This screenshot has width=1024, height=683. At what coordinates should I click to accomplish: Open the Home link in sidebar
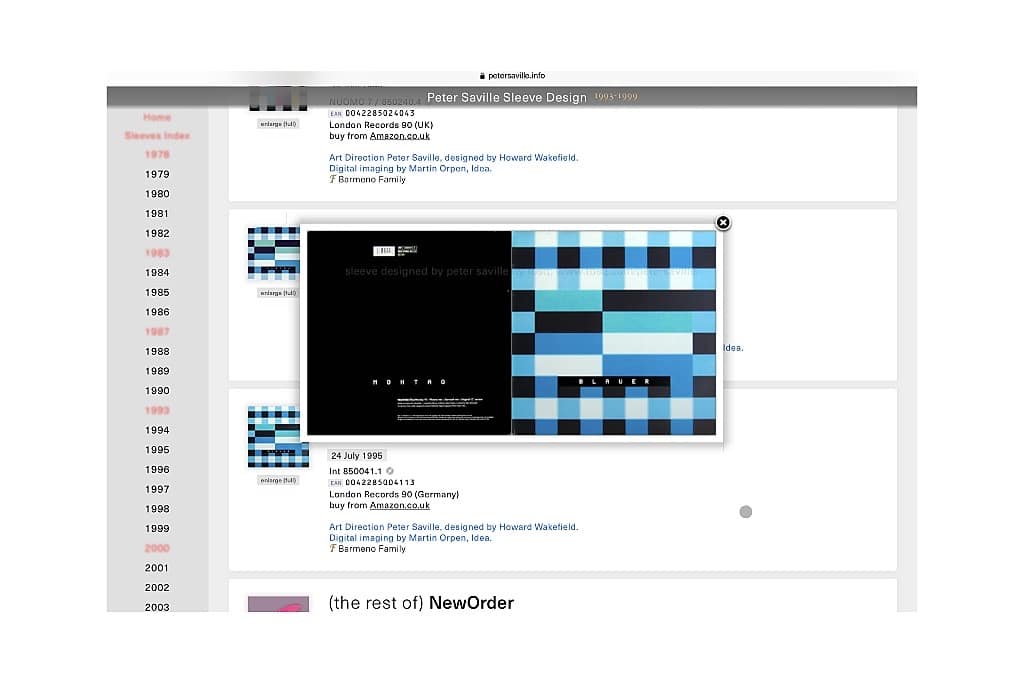(x=157, y=118)
